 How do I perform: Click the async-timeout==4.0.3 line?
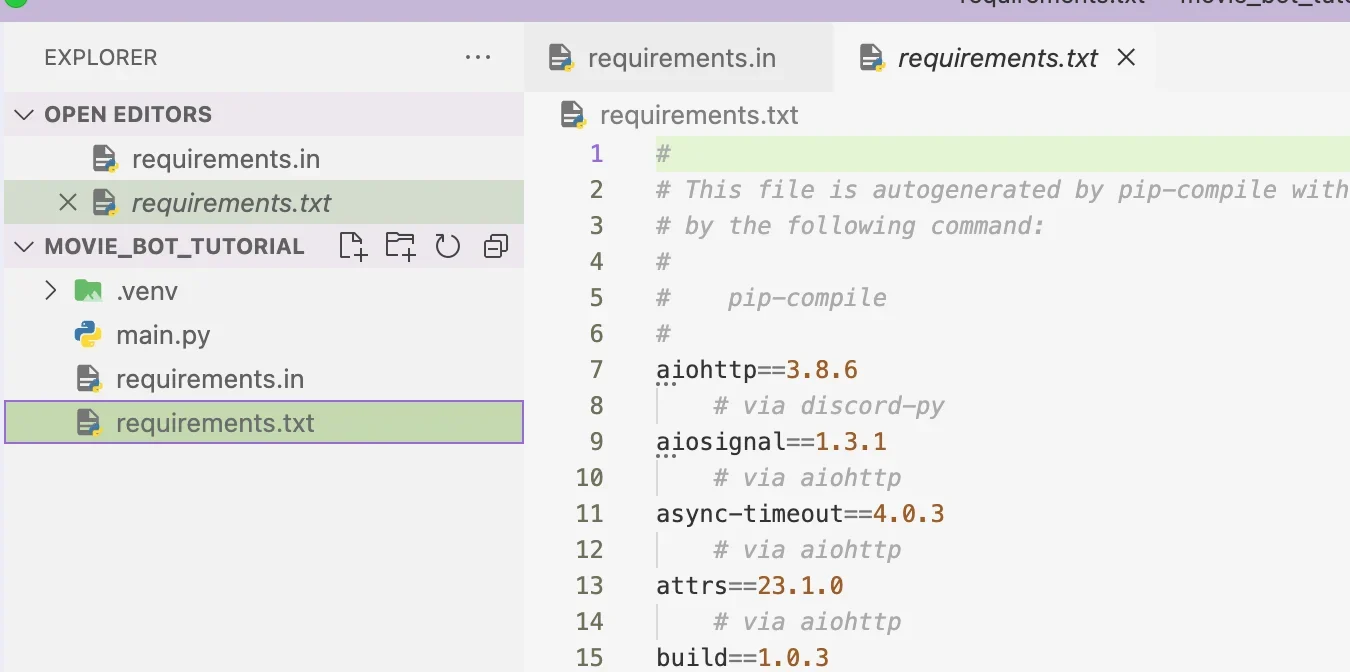pyautogui.click(x=800, y=514)
